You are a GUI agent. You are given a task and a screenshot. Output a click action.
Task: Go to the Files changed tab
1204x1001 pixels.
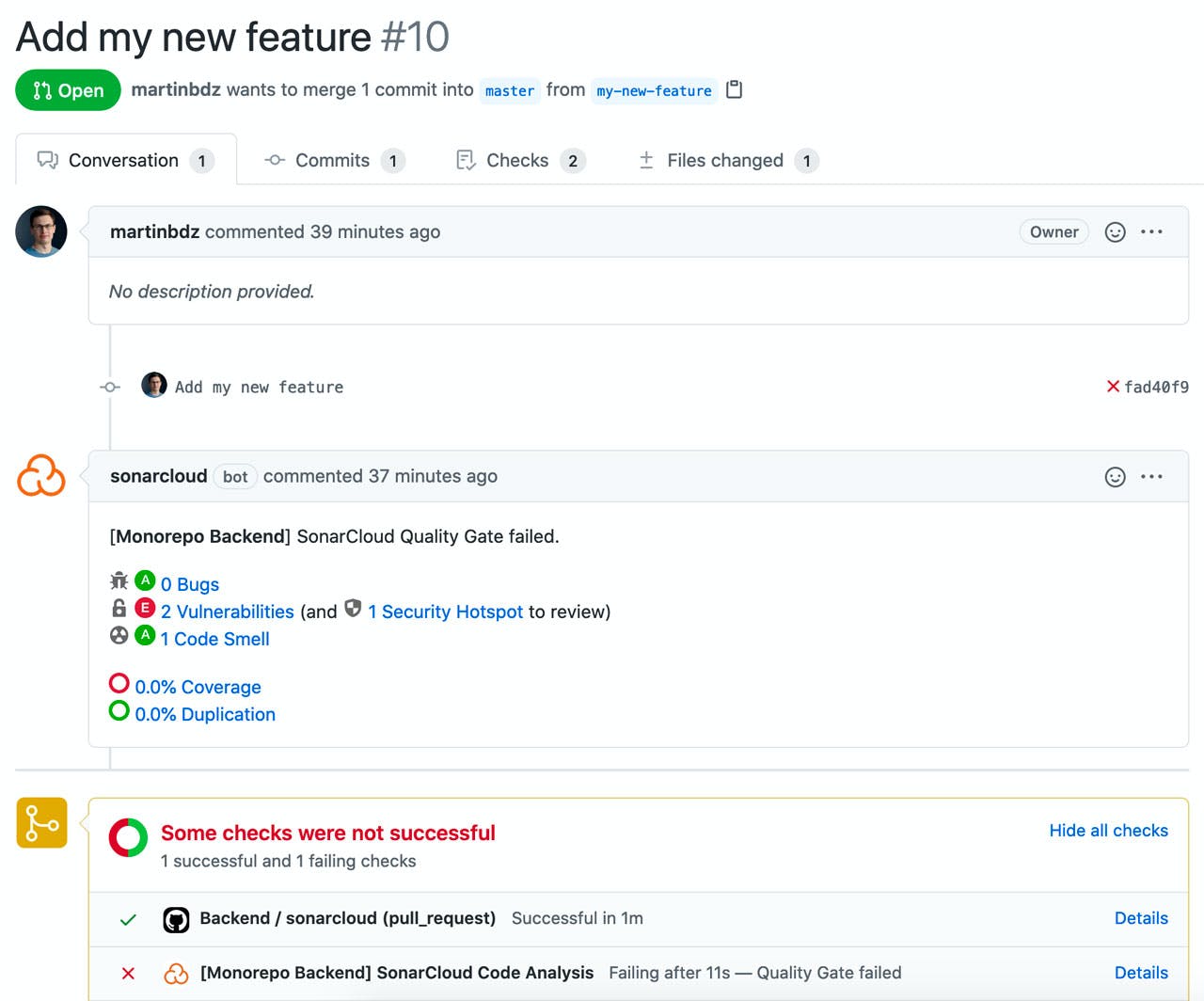pos(724,161)
